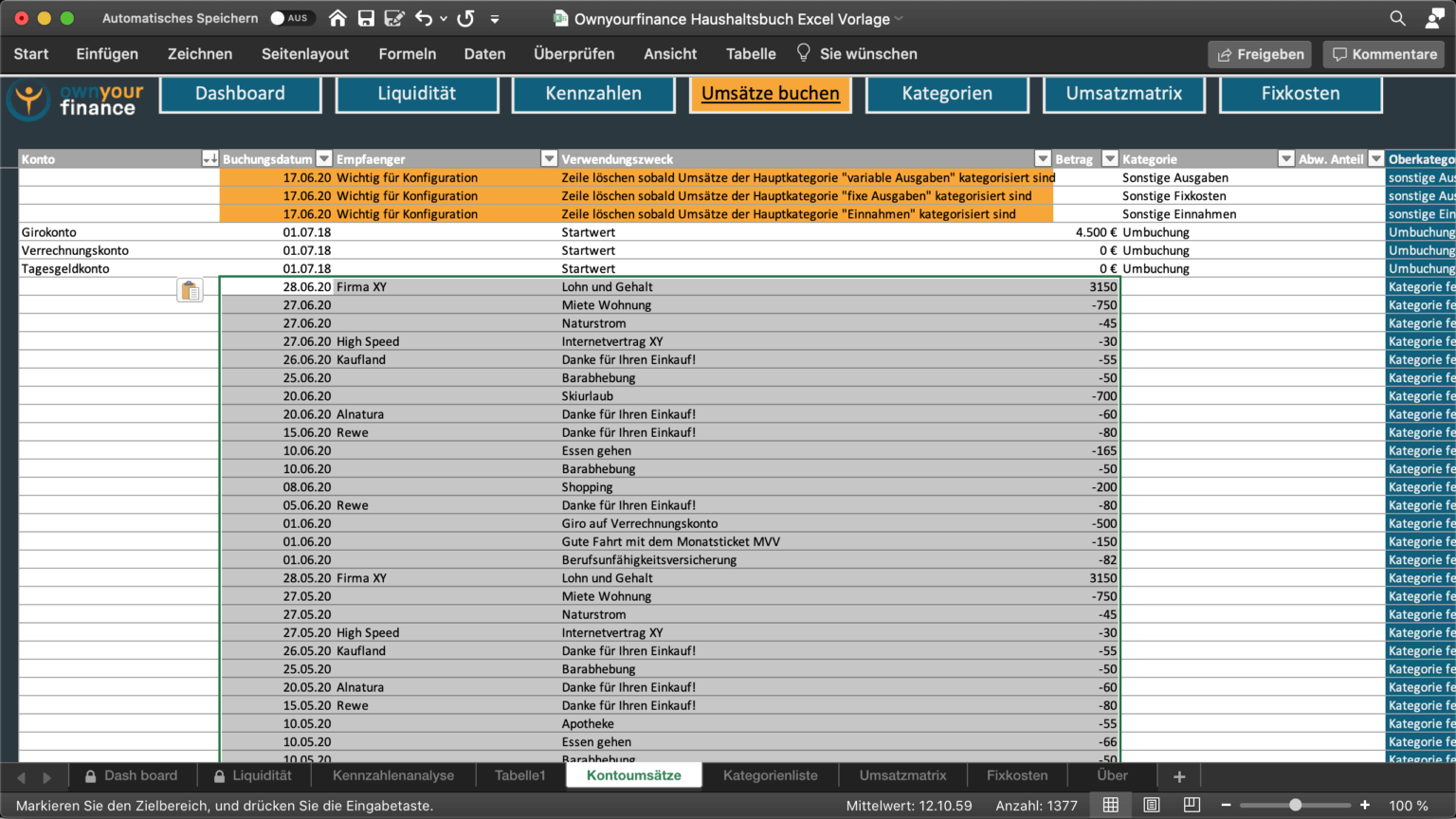Add a new sheet with plus tab
The height and width of the screenshot is (819, 1456).
1179,776
